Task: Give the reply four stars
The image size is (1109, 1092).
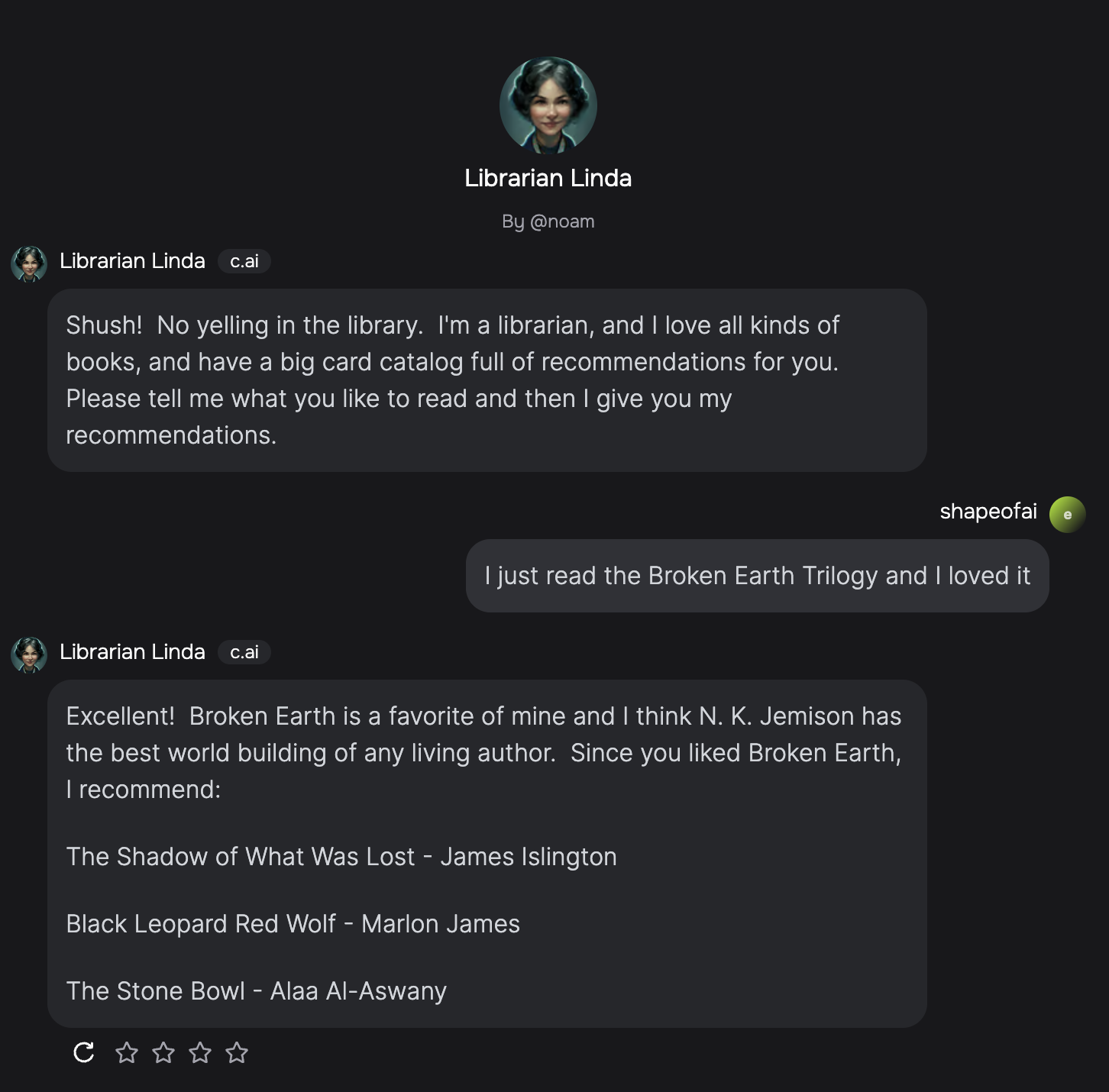Action: [237, 1053]
